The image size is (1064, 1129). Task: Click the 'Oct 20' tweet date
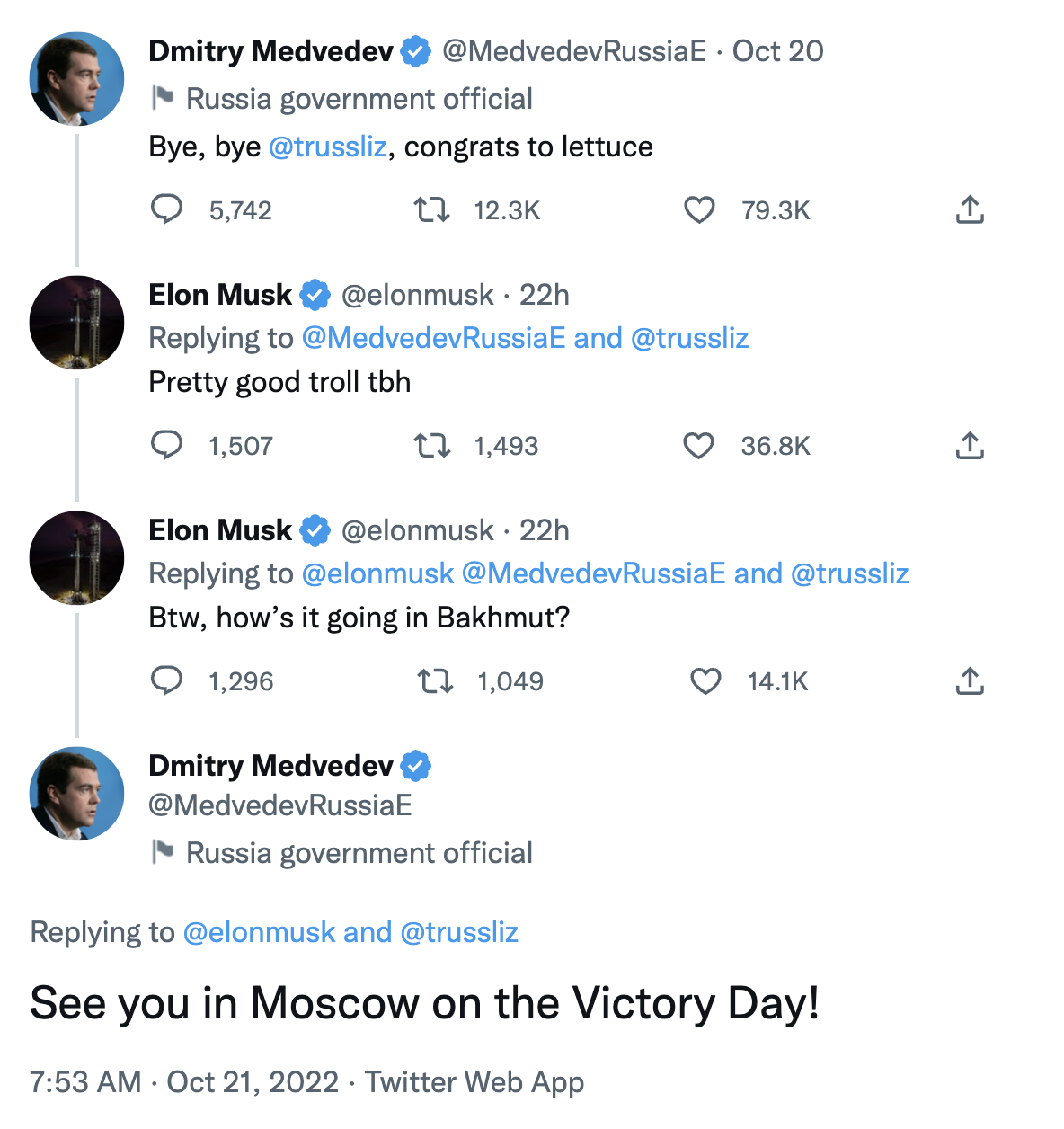pos(777,51)
